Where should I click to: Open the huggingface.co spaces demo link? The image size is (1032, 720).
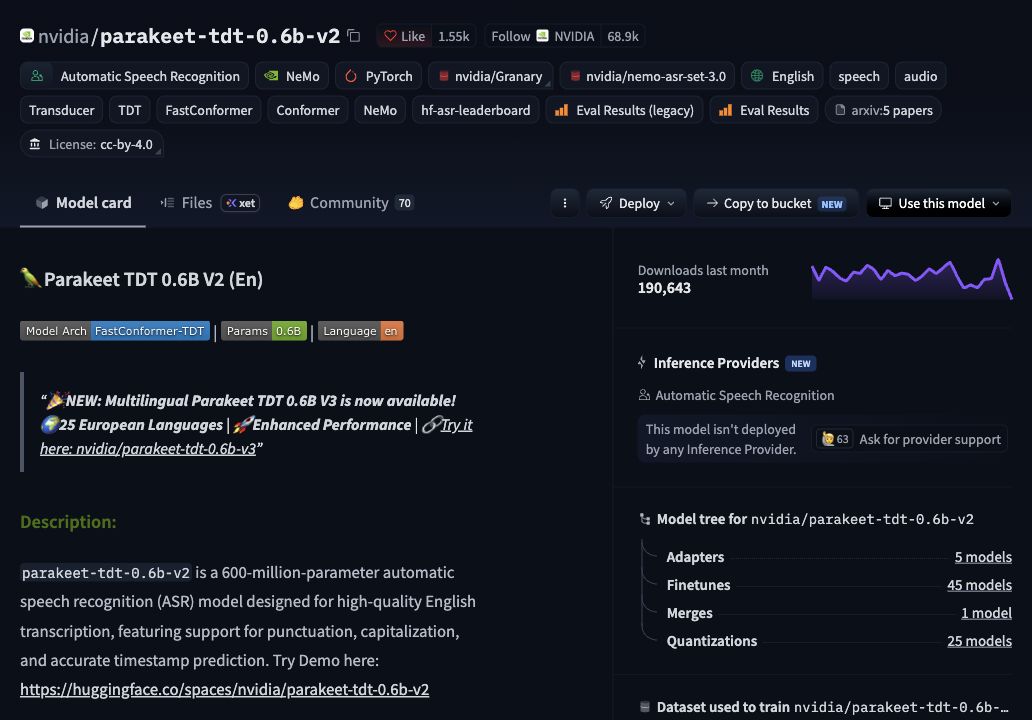(x=224, y=689)
